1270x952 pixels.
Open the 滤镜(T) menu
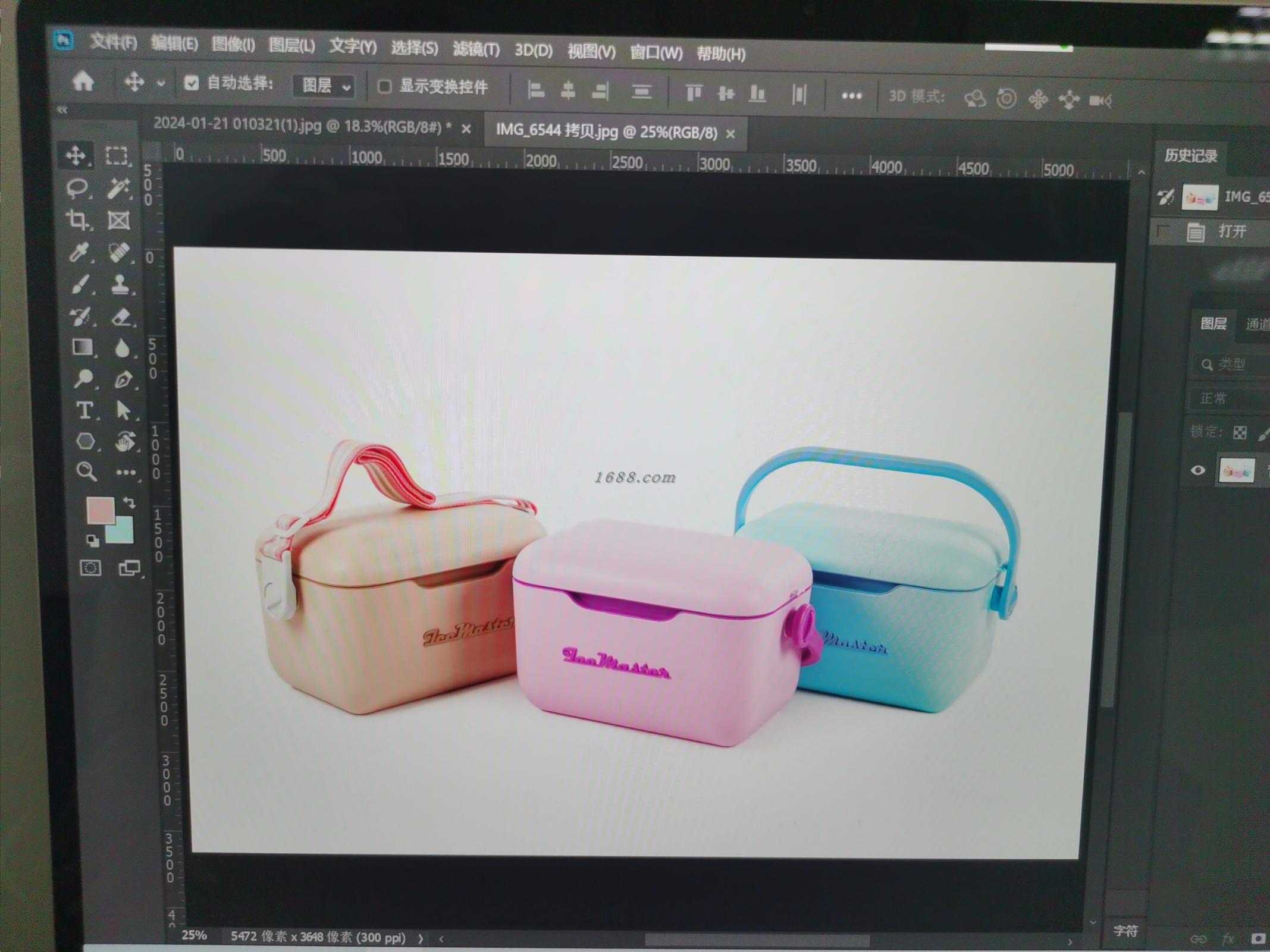click(x=476, y=49)
